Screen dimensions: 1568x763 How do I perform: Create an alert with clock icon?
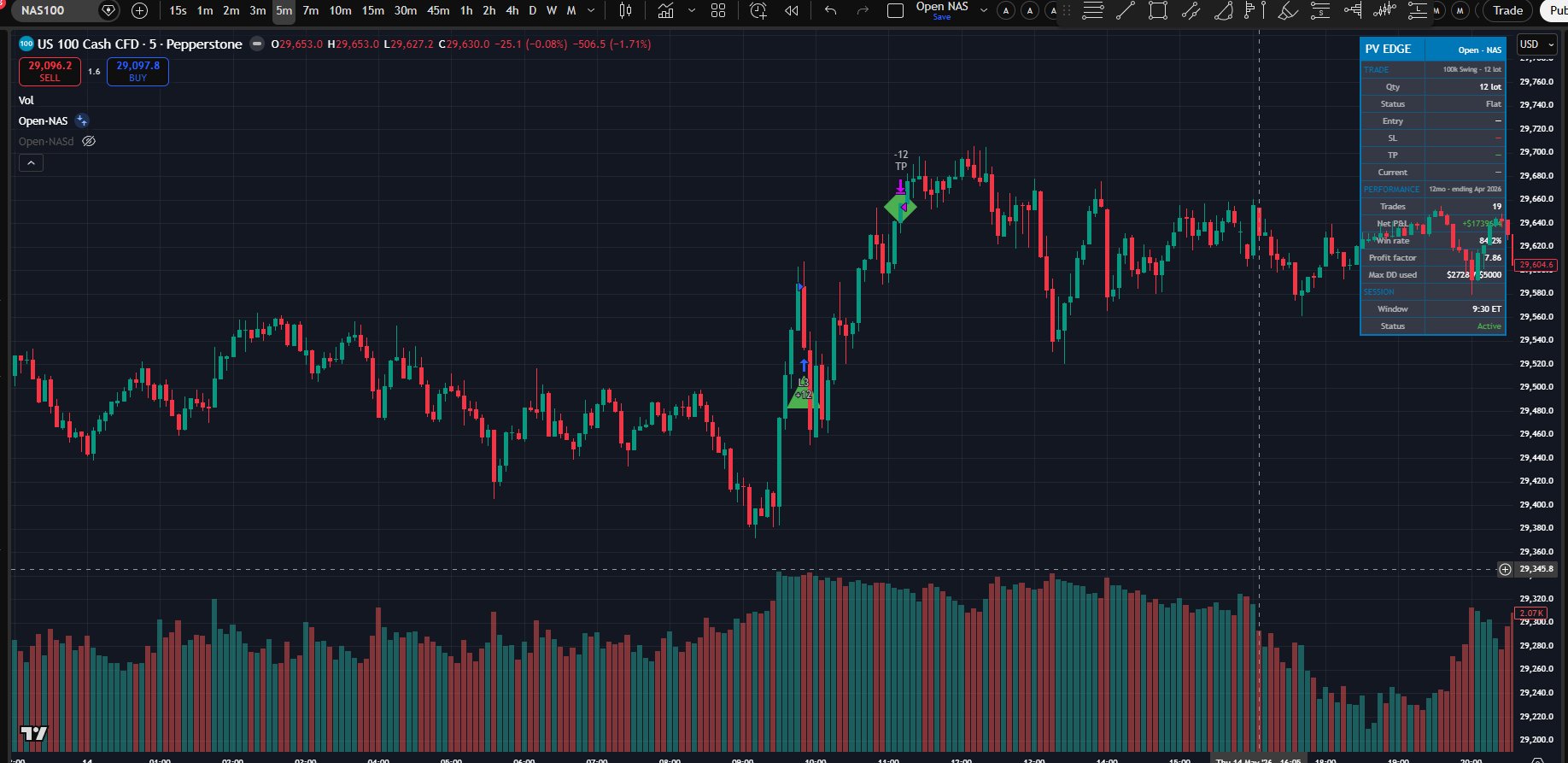pyautogui.click(x=758, y=10)
